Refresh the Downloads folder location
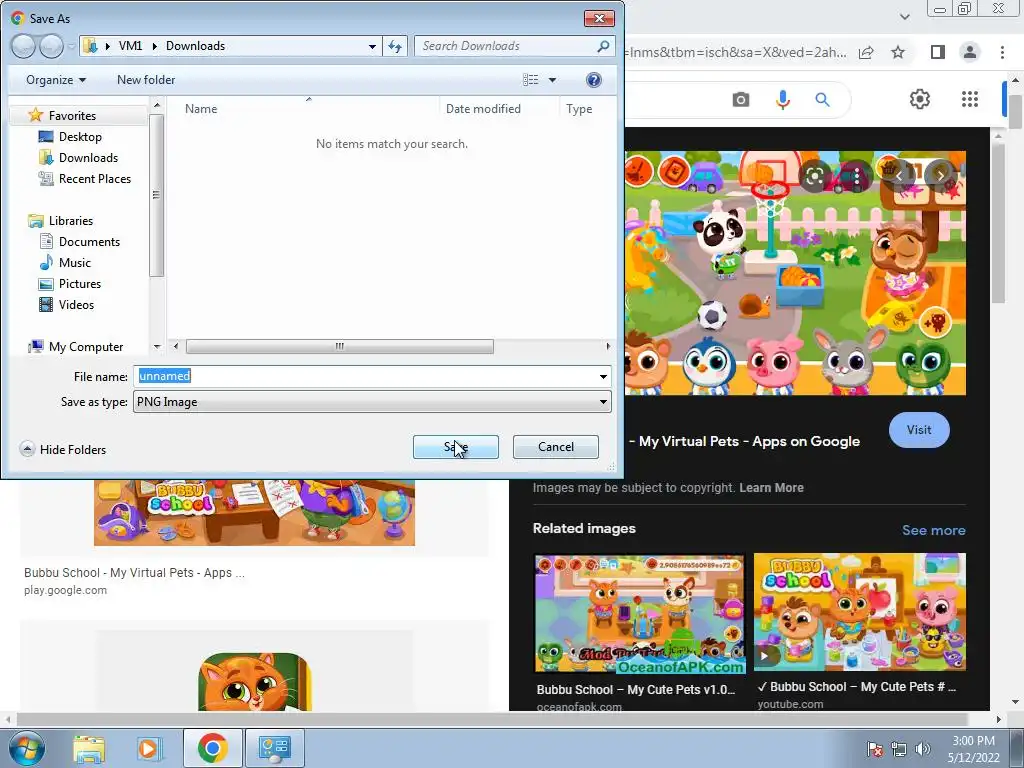Viewport: 1024px width, 768px height. point(395,46)
